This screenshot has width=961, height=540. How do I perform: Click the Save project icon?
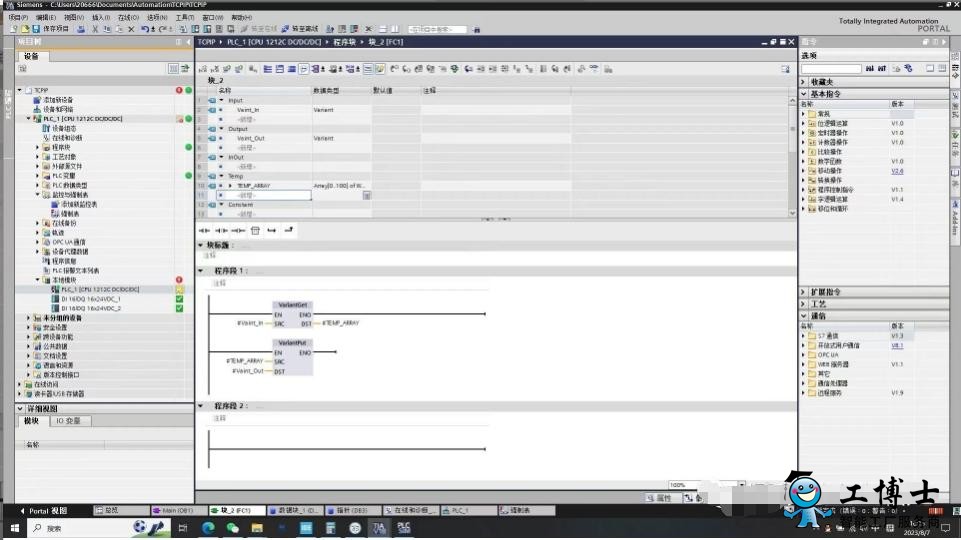36,29
